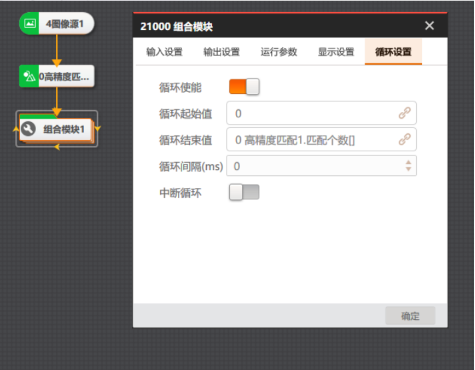475x370 pixels.
Task: Click the wrench icon on 组合模块1
Action: [28, 129]
